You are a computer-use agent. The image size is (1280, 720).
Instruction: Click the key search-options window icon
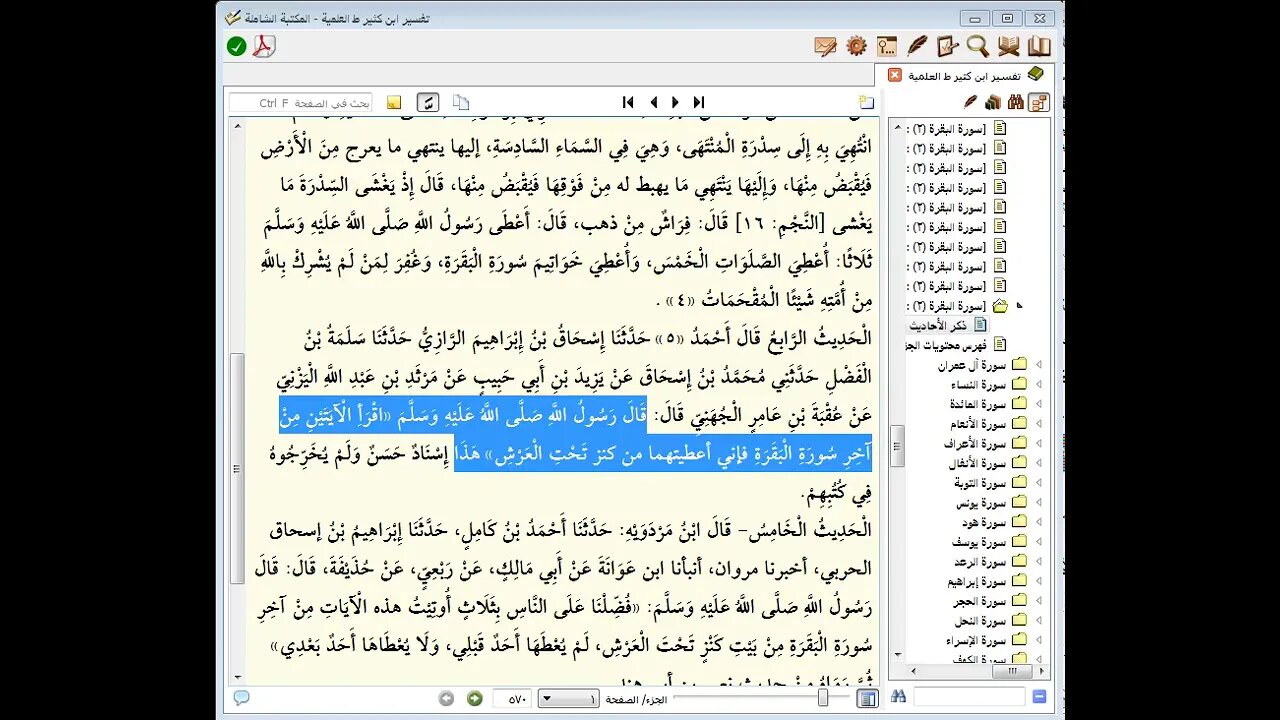[x=886, y=46]
